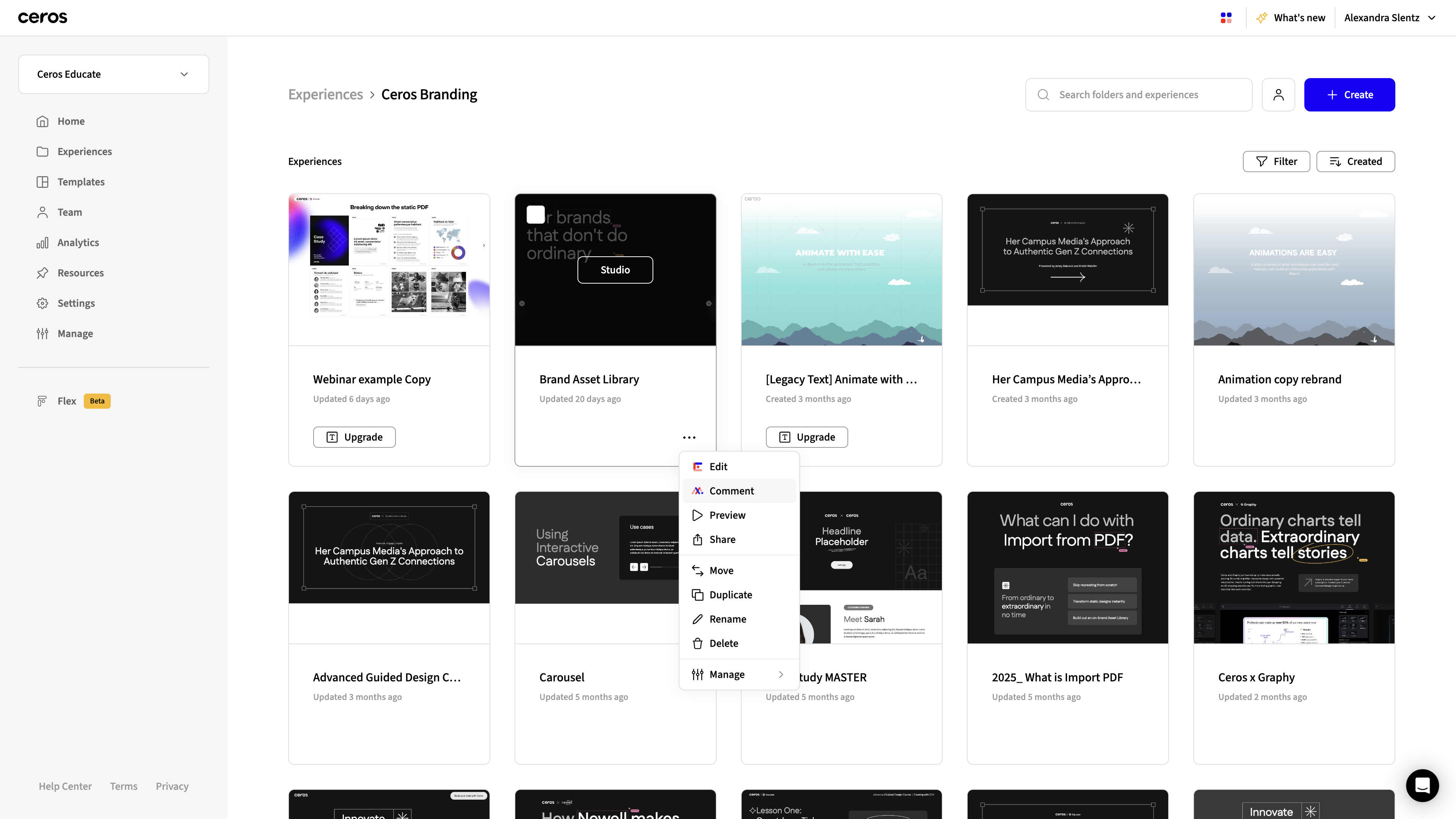
Task: Click Upgrade on Legacy Text Animate card
Action: [806, 438]
